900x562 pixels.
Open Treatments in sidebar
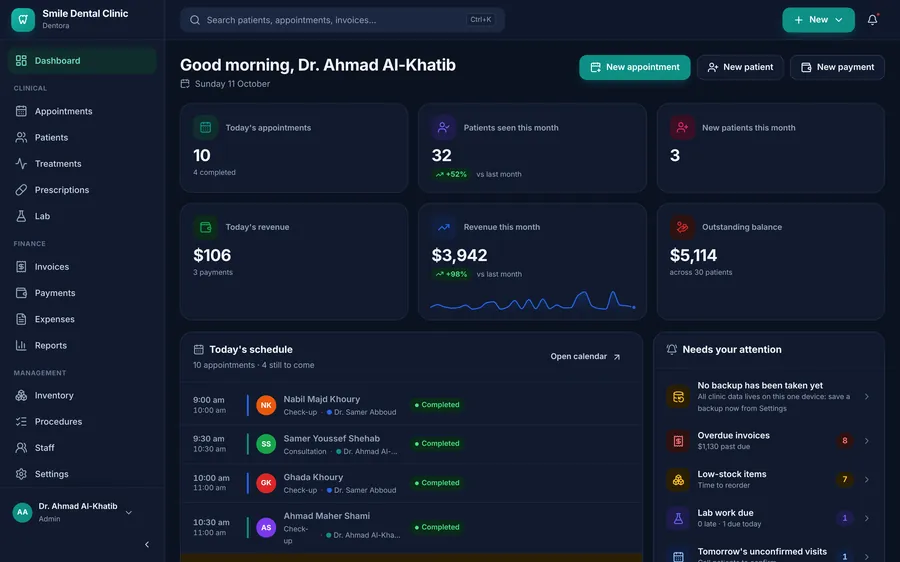coord(82,164)
